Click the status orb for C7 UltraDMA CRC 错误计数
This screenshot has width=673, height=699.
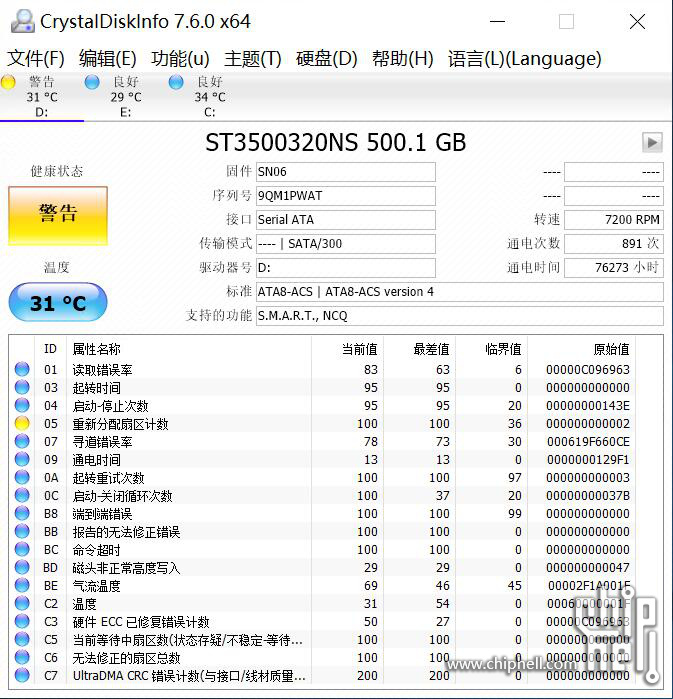pos(22,675)
